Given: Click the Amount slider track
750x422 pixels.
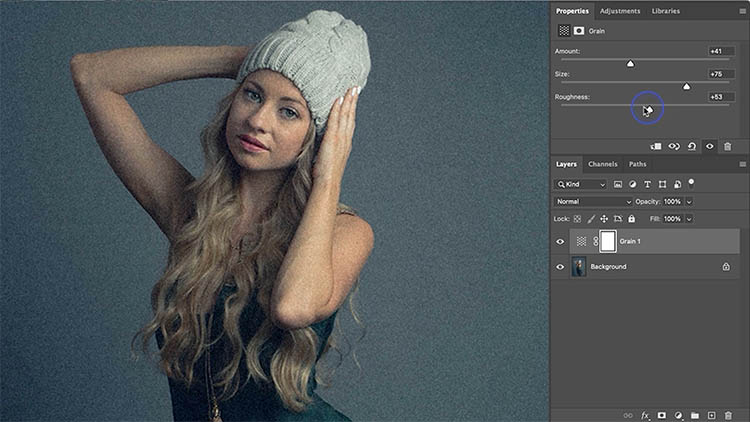Looking at the screenshot, I should click(600, 63).
